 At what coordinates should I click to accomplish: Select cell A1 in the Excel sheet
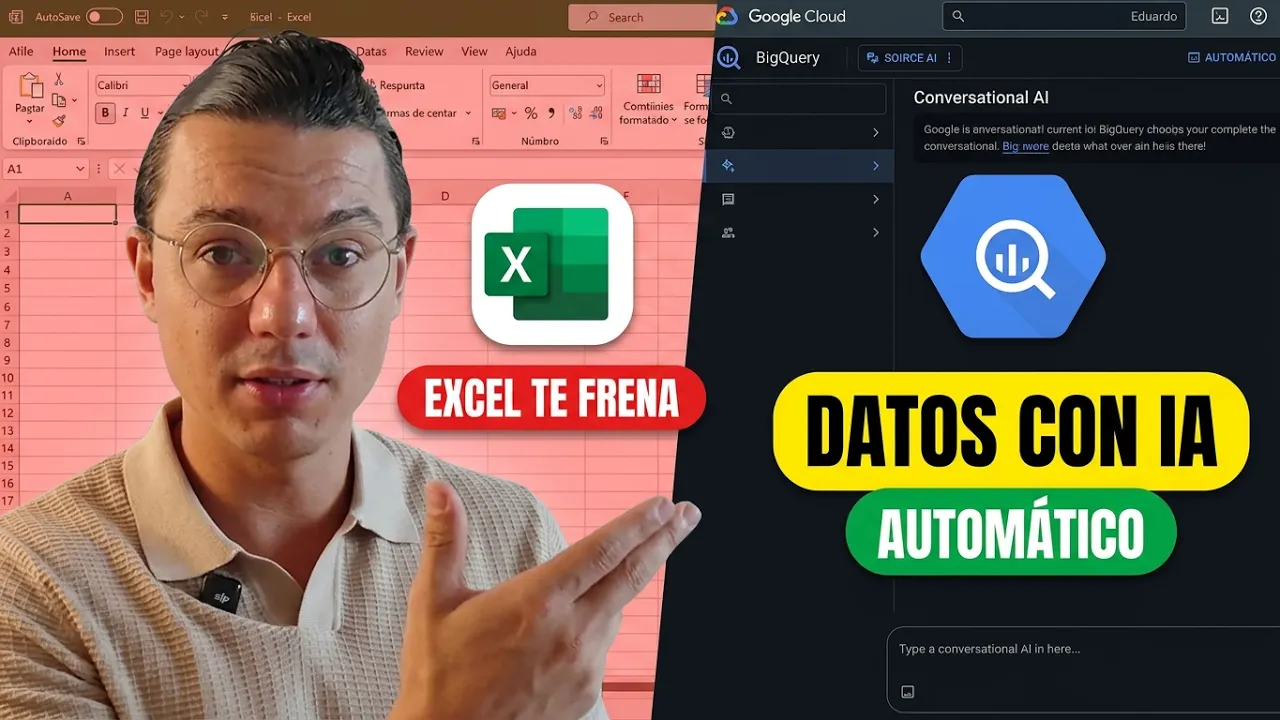(68, 214)
